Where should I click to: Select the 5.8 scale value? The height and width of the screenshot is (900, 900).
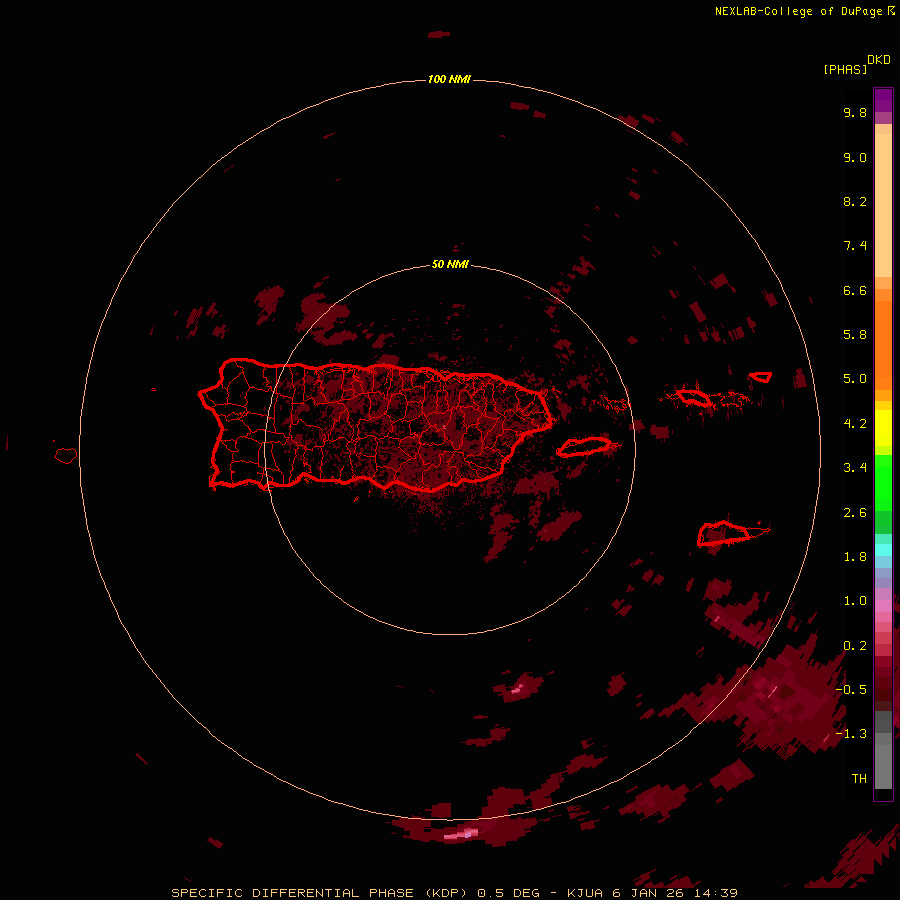tap(855, 335)
